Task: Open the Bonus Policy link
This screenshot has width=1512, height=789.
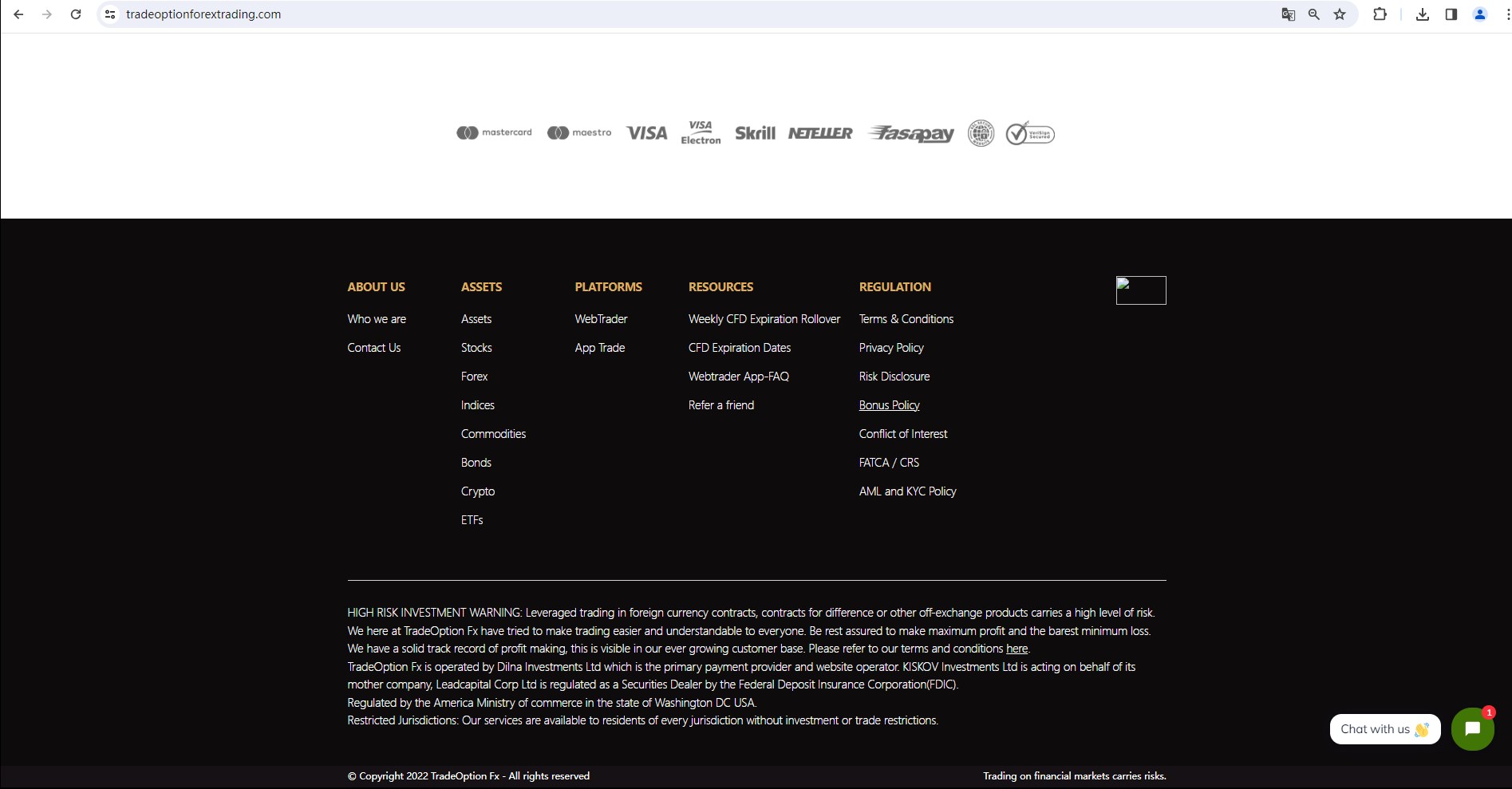Action: tap(889, 405)
